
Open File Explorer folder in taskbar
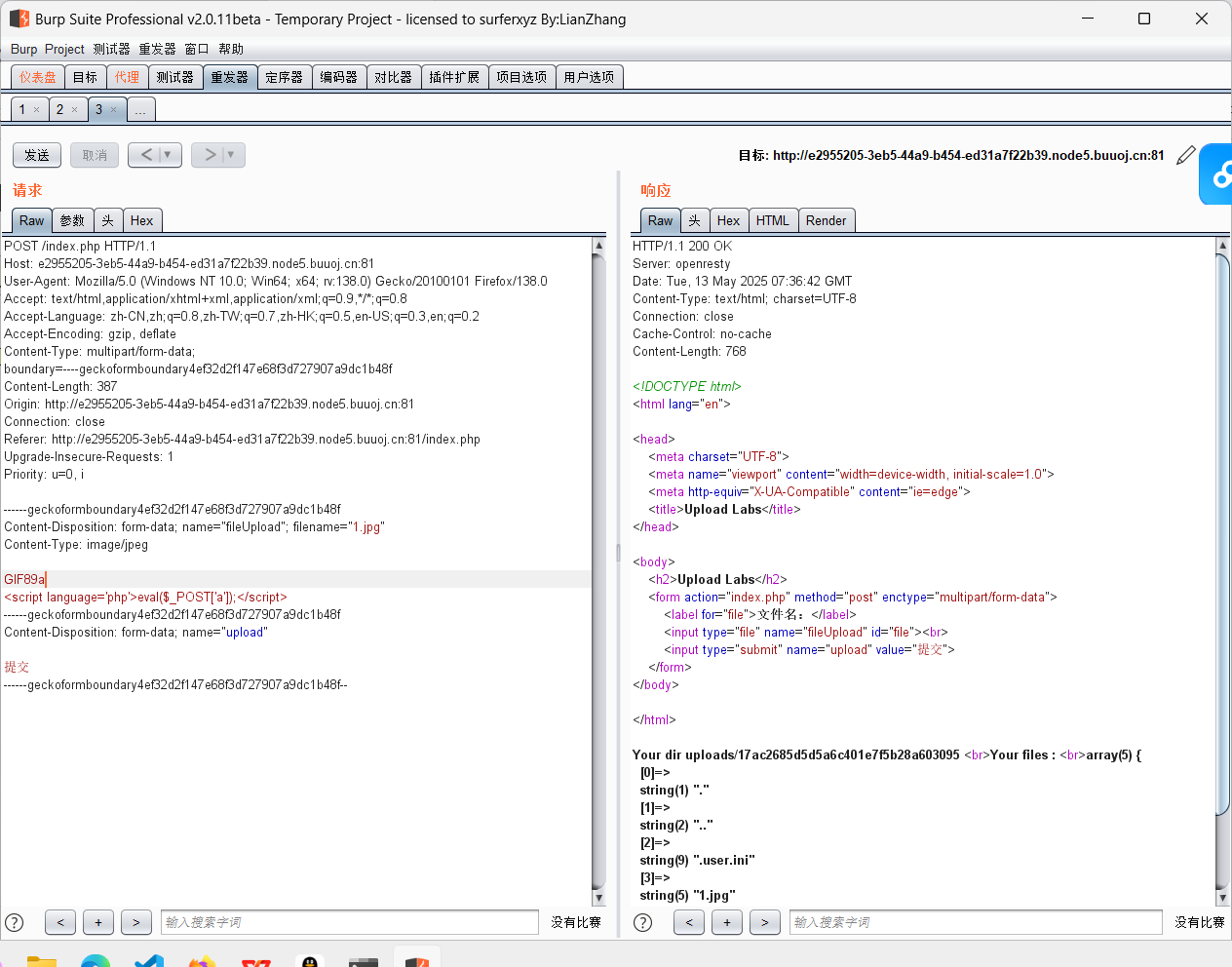coord(41,961)
